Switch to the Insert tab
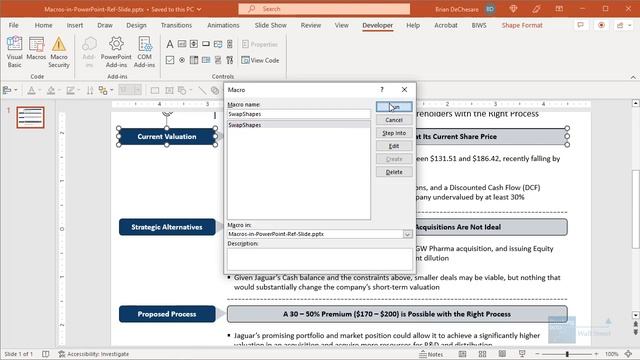This screenshot has height=360, width=640. [75, 25]
